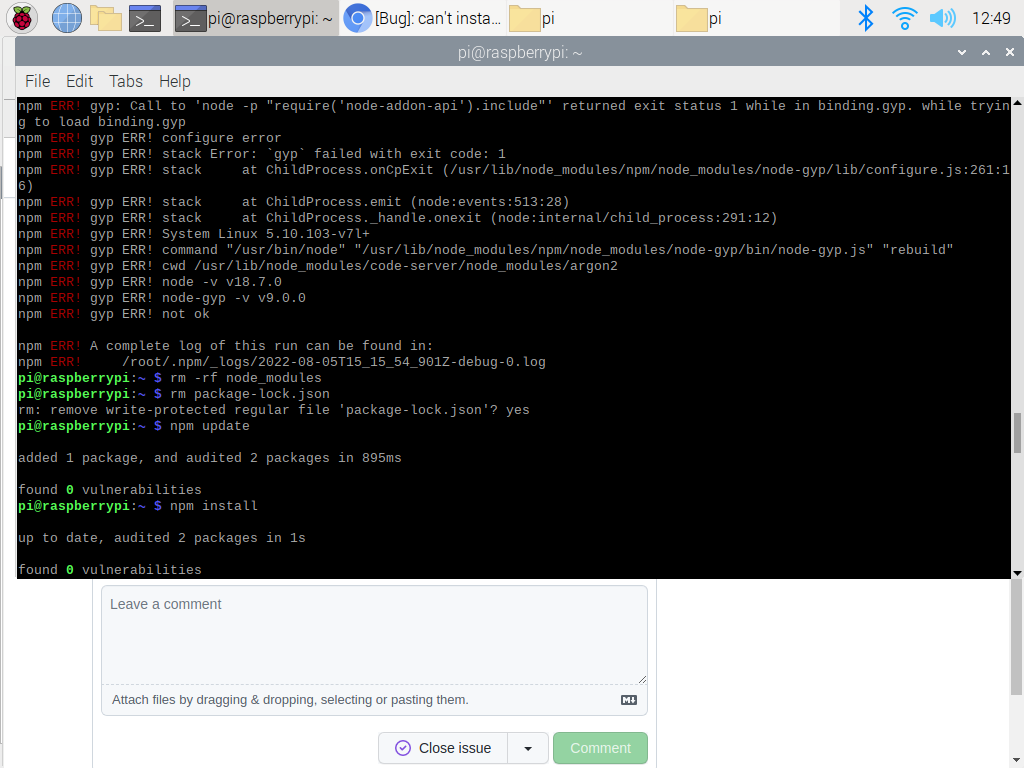The height and width of the screenshot is (768, 1024).
Task: Click attach files by dragging text area
Action: 290,700
